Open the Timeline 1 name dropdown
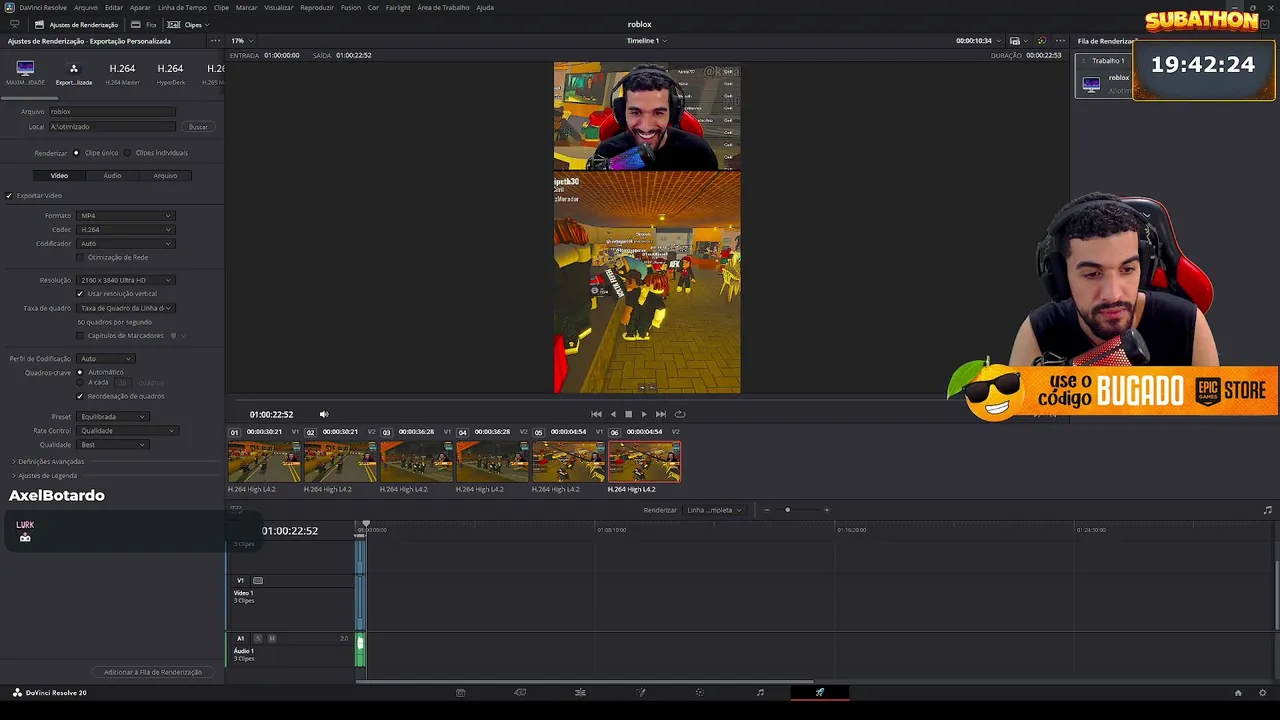The image size is (1280, 720). pyautogui.click(x=647, y=41)
